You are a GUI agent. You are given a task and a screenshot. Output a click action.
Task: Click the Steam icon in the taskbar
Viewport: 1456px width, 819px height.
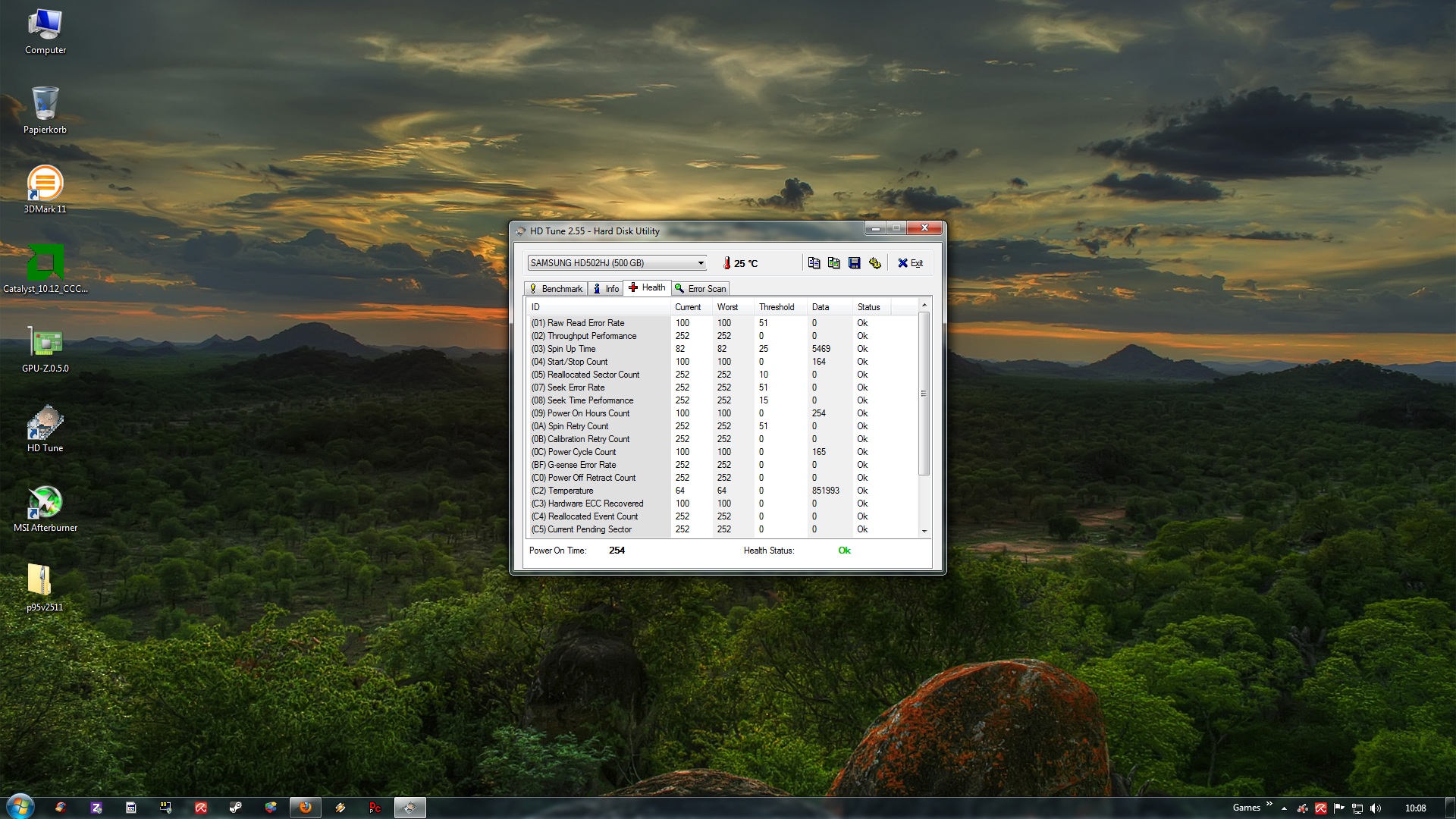coord(236,808)
